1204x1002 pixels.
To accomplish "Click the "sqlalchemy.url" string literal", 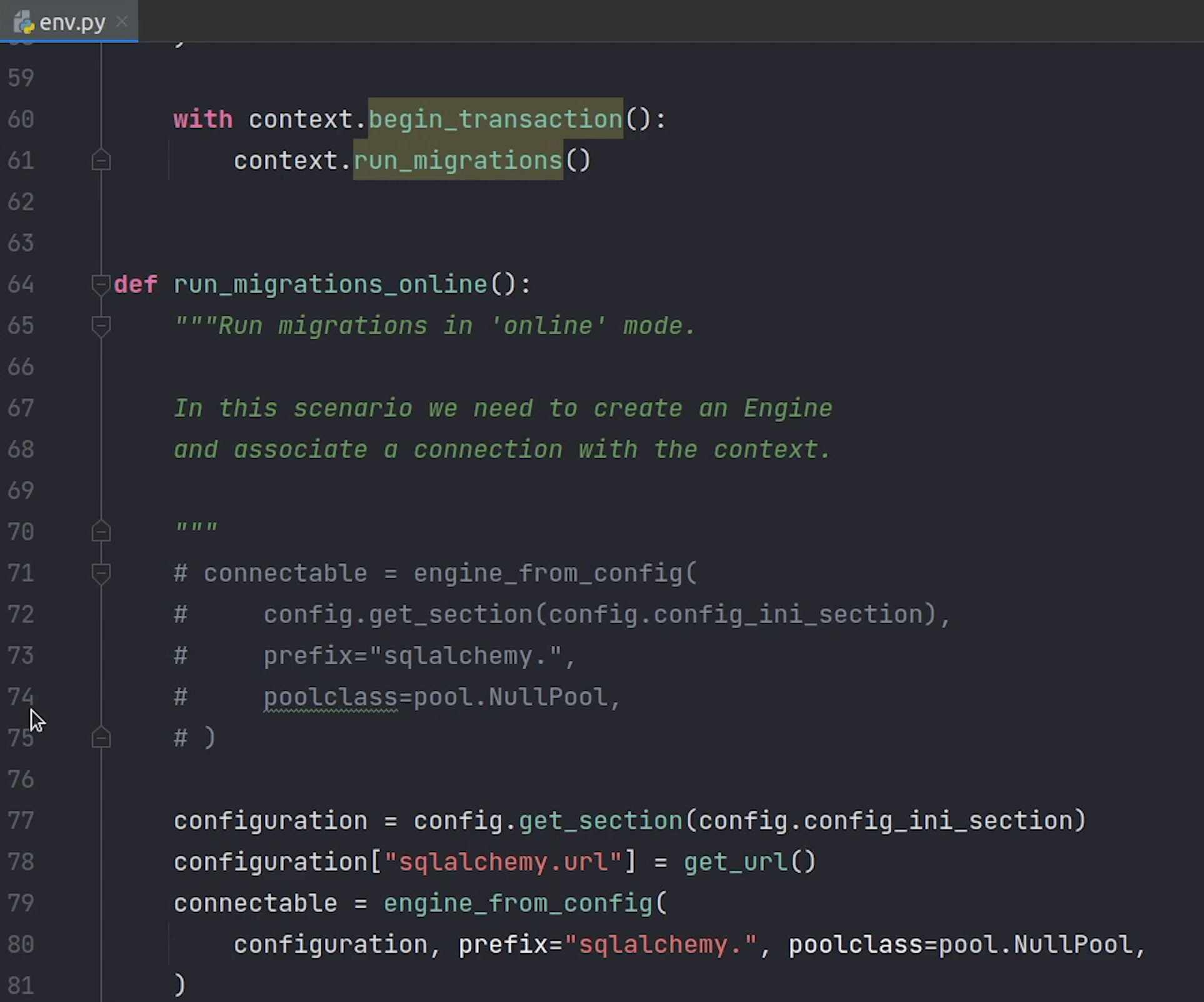I will (x=503, y=862).
